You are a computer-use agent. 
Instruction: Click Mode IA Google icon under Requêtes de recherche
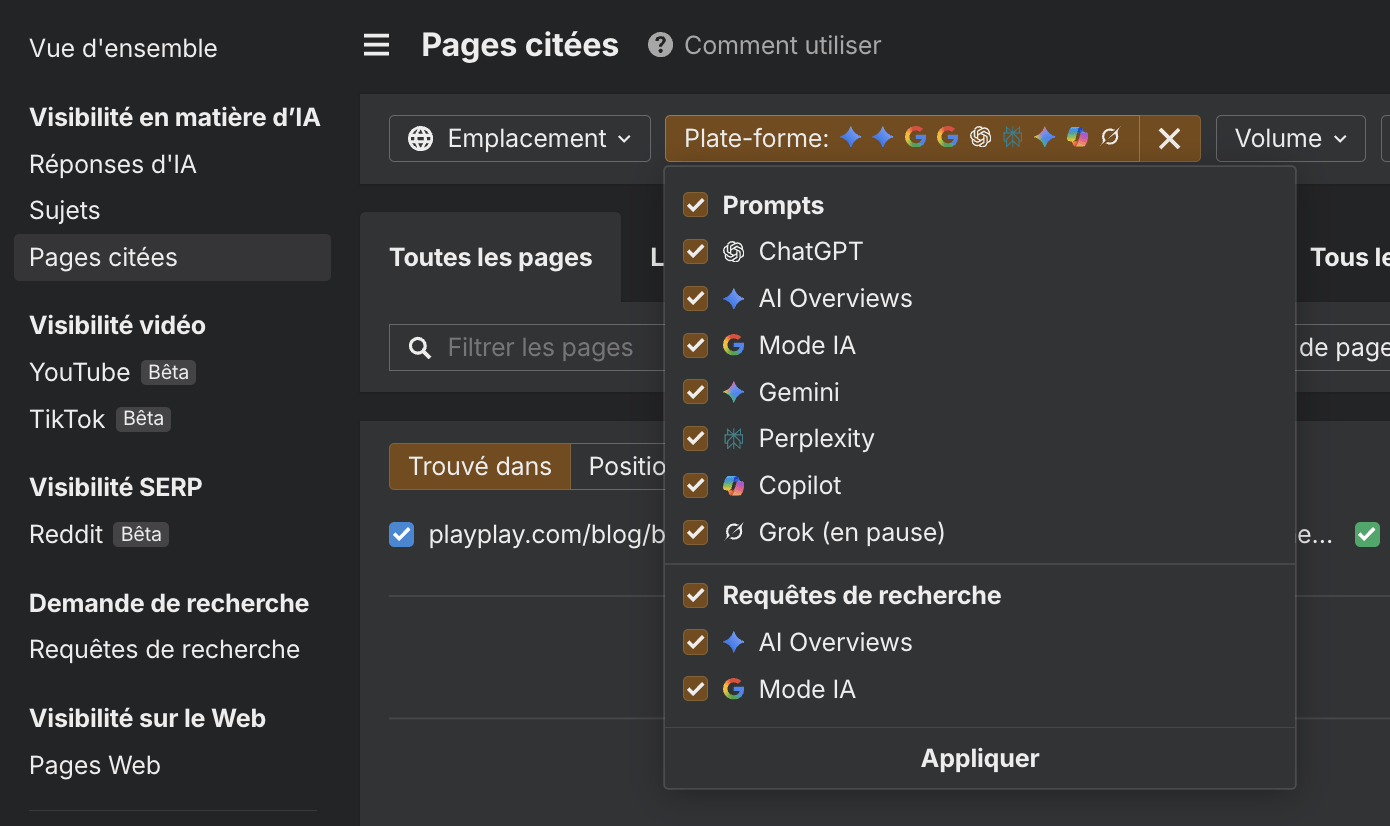coord(734,689)
